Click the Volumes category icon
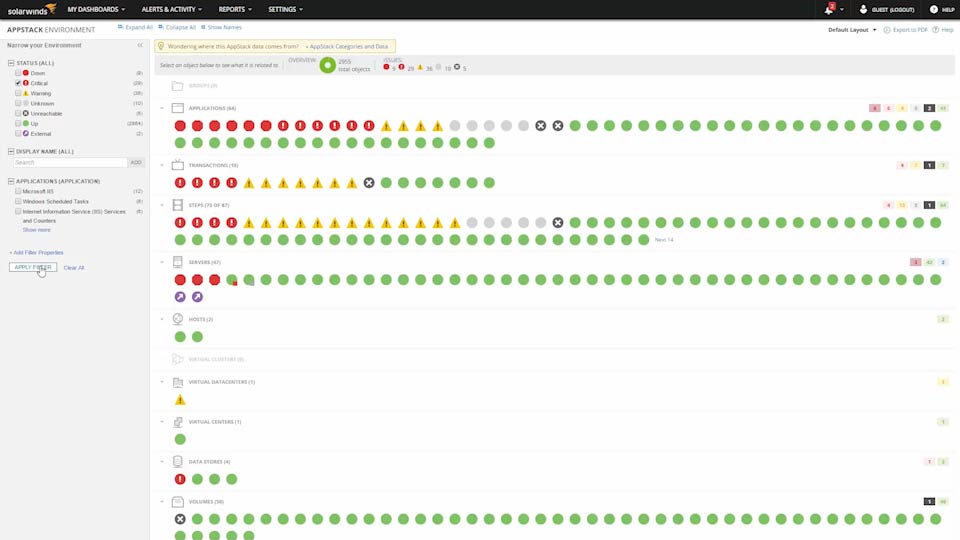The image size is (960, 540). pyautogui.click(x=178, y=502)
